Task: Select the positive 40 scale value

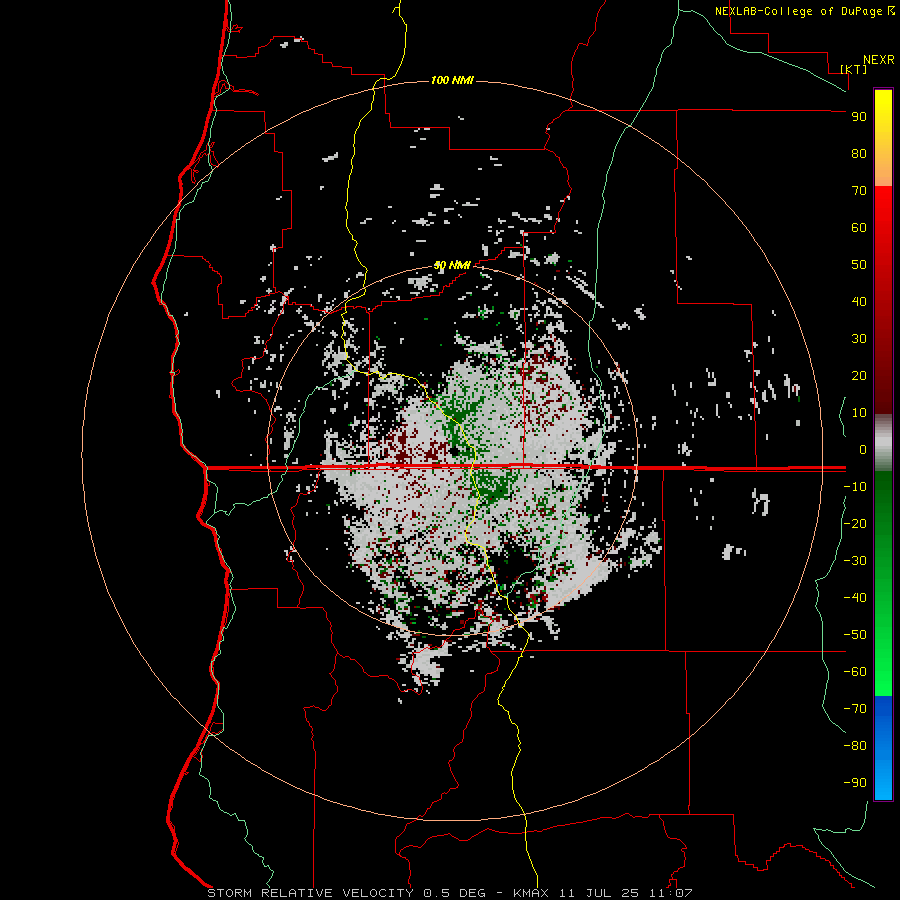Action: coord(859,301)
